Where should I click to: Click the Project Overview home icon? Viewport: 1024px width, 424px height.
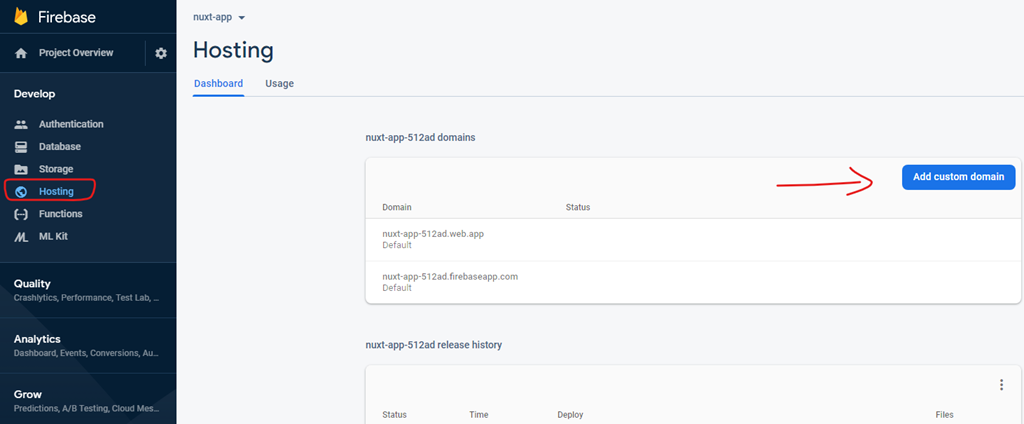click(x=21, y=53)
